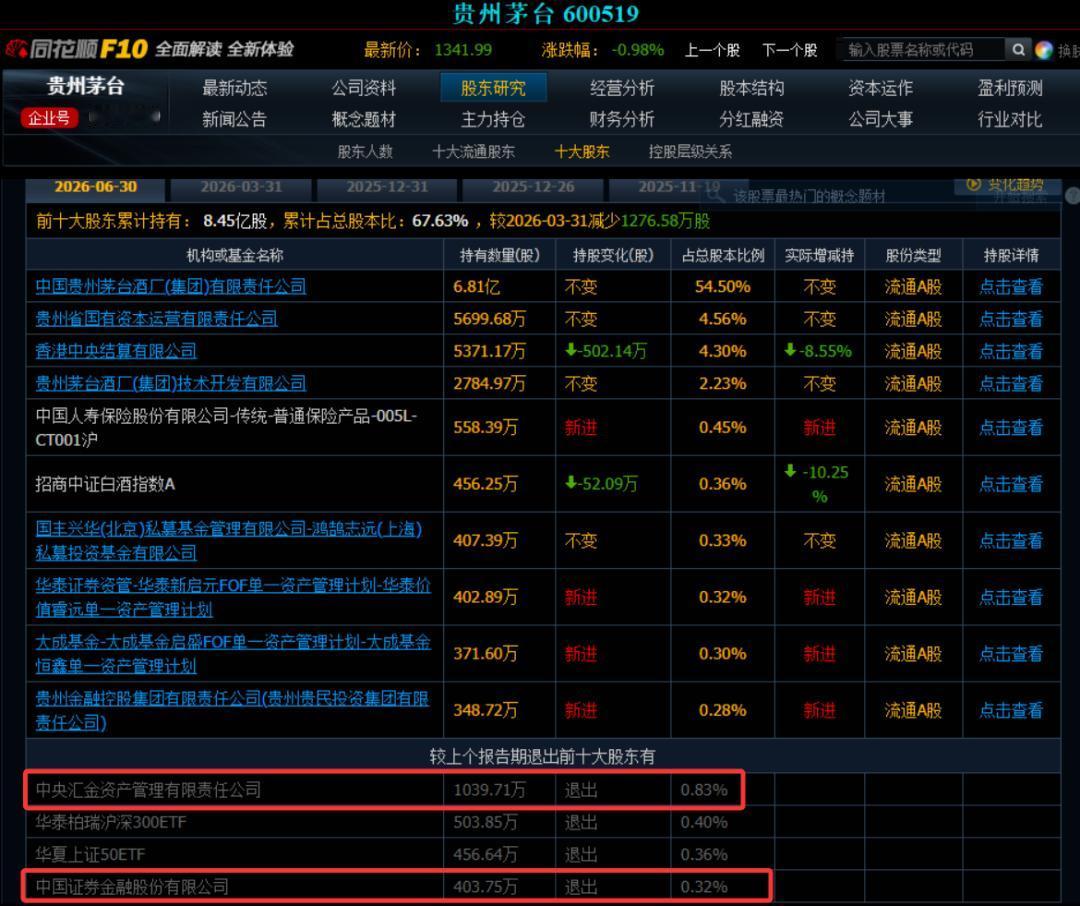
Task: Switch to 十大流通股东 sub-tab
Action: 473,152
